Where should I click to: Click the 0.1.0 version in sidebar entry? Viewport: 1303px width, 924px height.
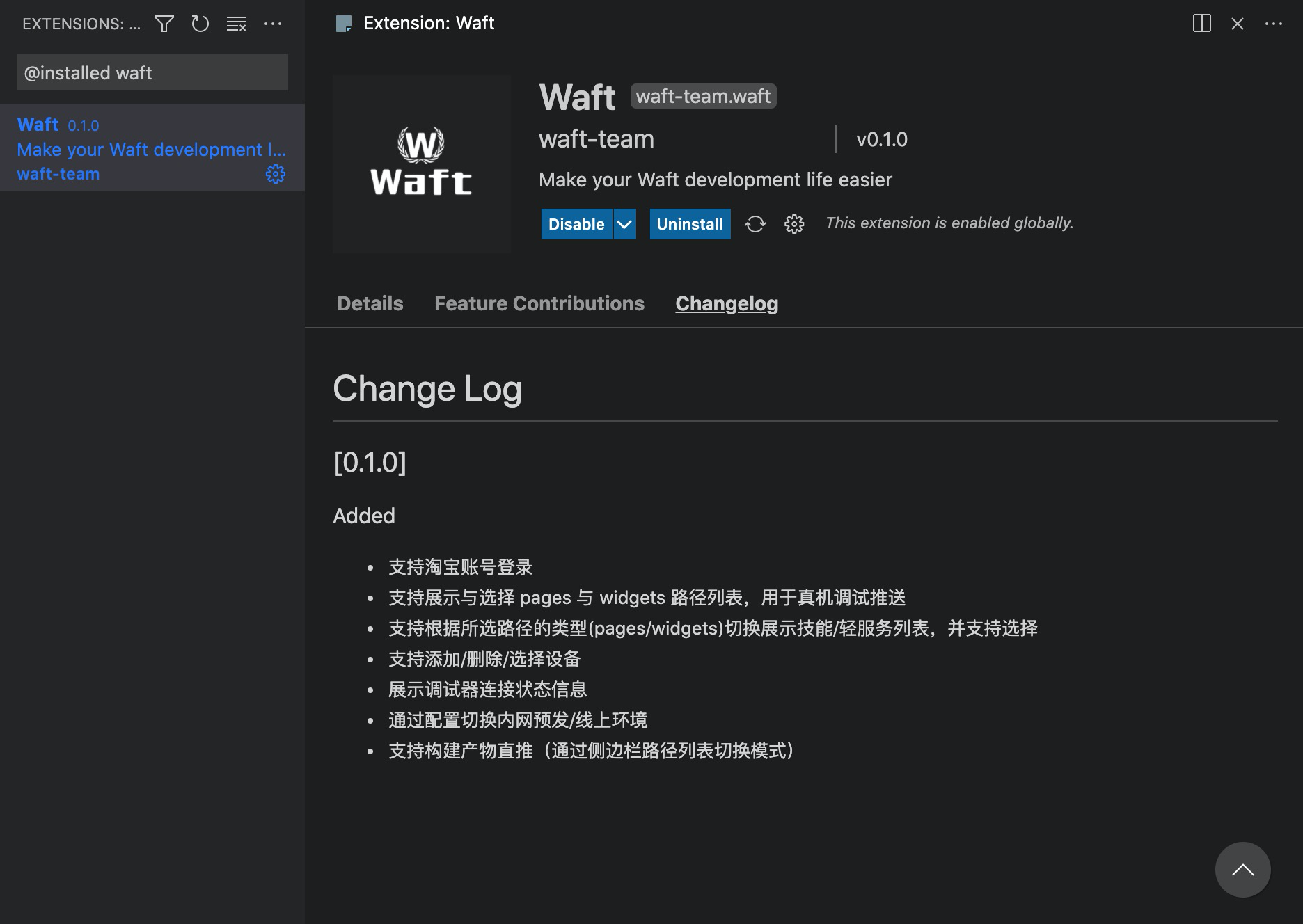point(84,126)
